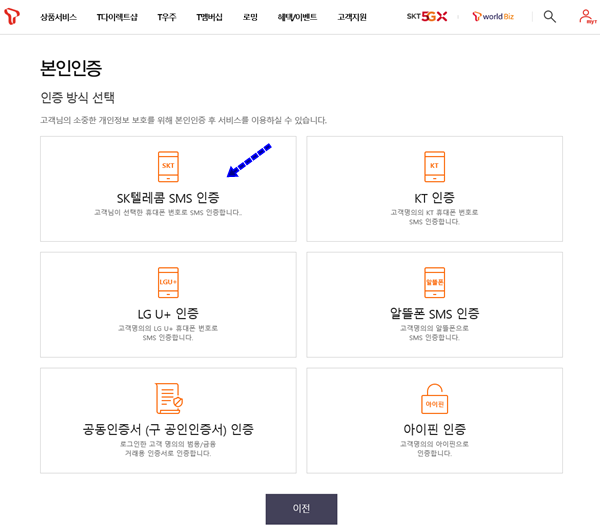The width and height of the screenshot is (600, 528).
Task: Open the 고객지원 menu
Action: click(352, 17)
